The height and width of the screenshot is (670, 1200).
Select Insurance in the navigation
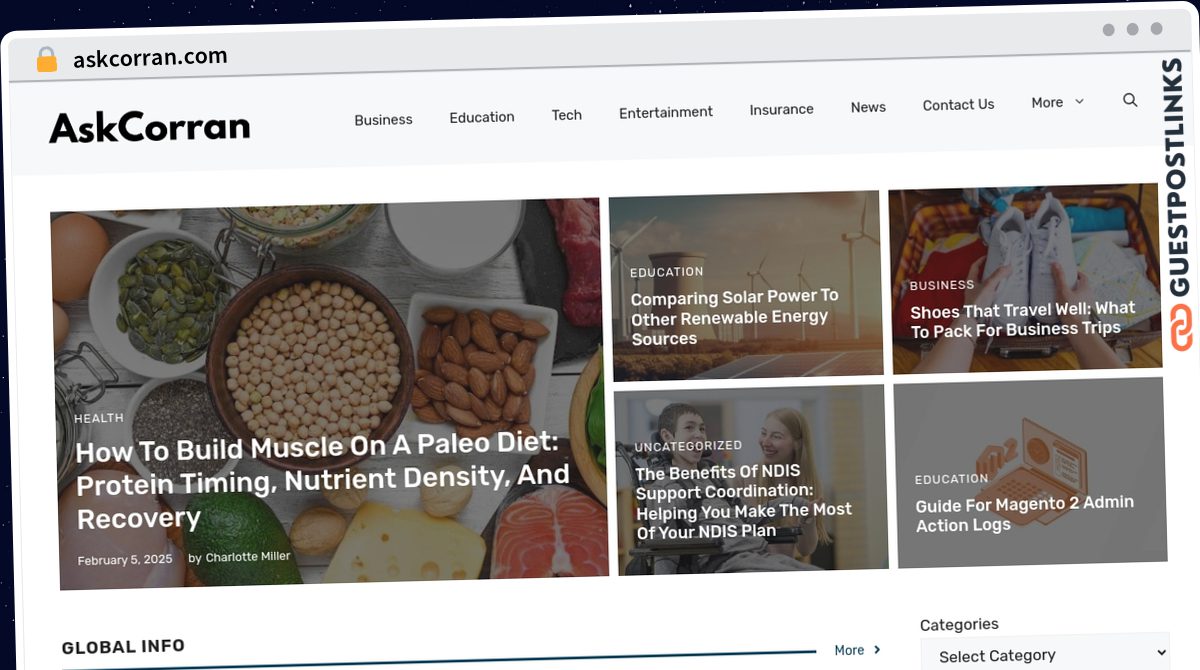[x=782, y=110]
